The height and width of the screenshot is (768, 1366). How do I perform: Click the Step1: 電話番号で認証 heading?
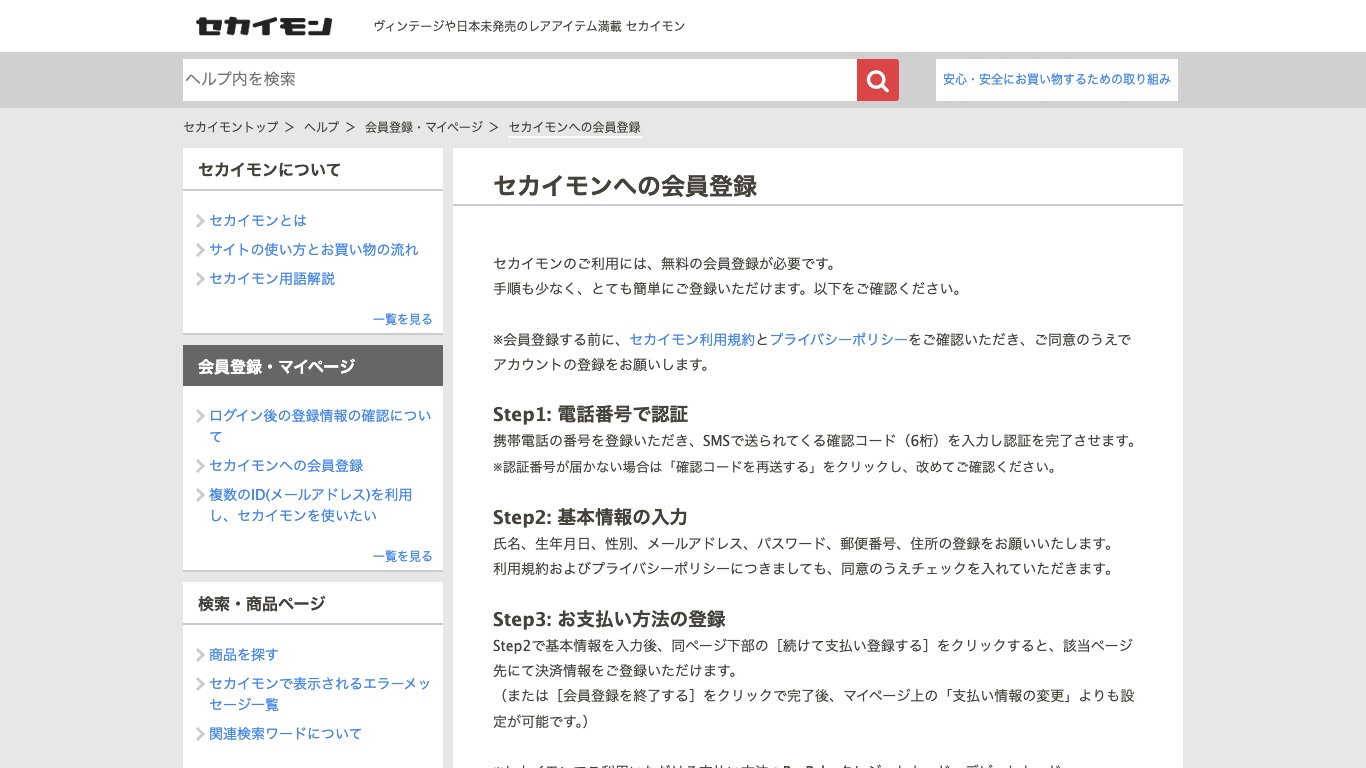click(590, 414)
